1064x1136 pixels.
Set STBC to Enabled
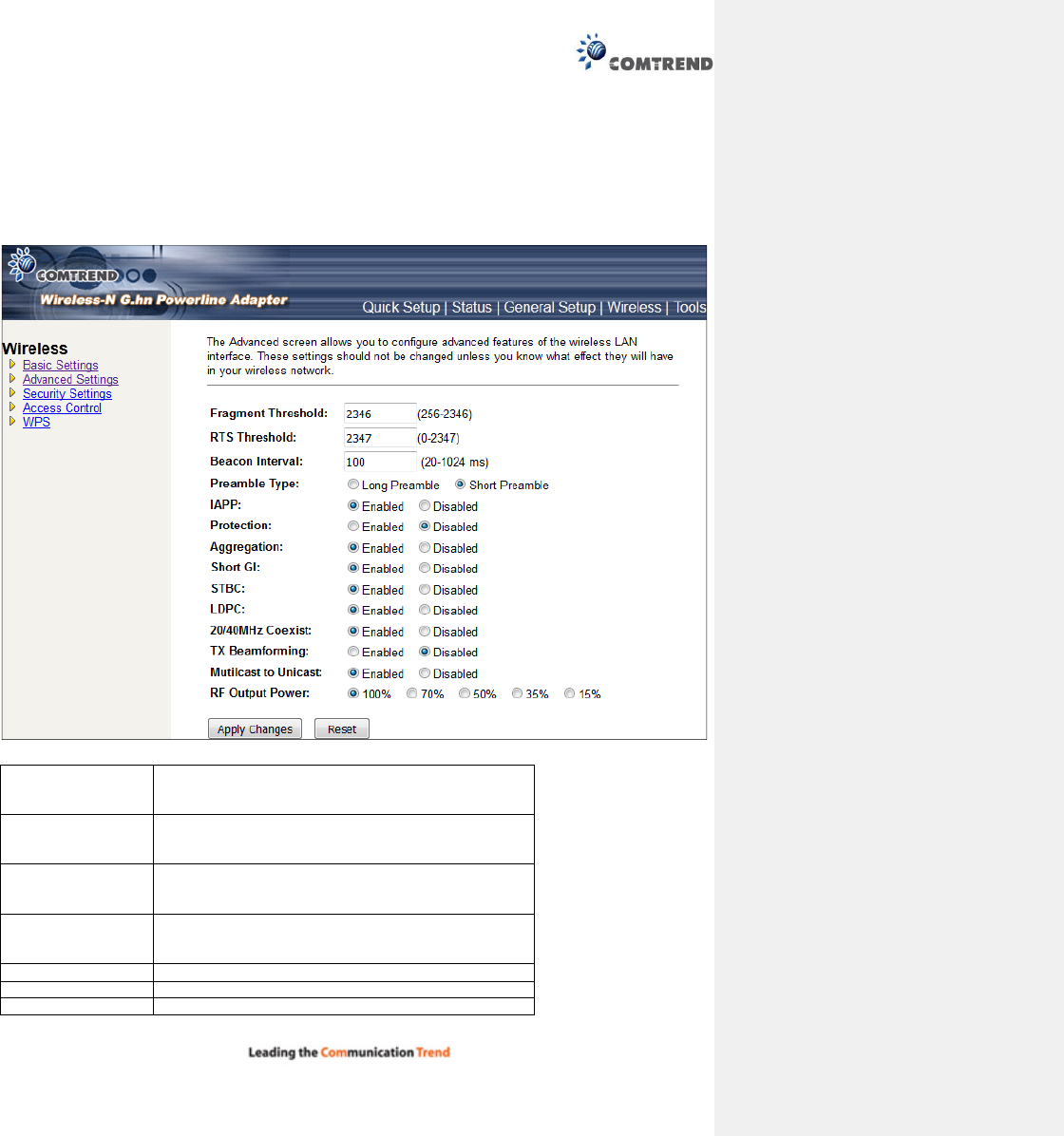(353, 589)
